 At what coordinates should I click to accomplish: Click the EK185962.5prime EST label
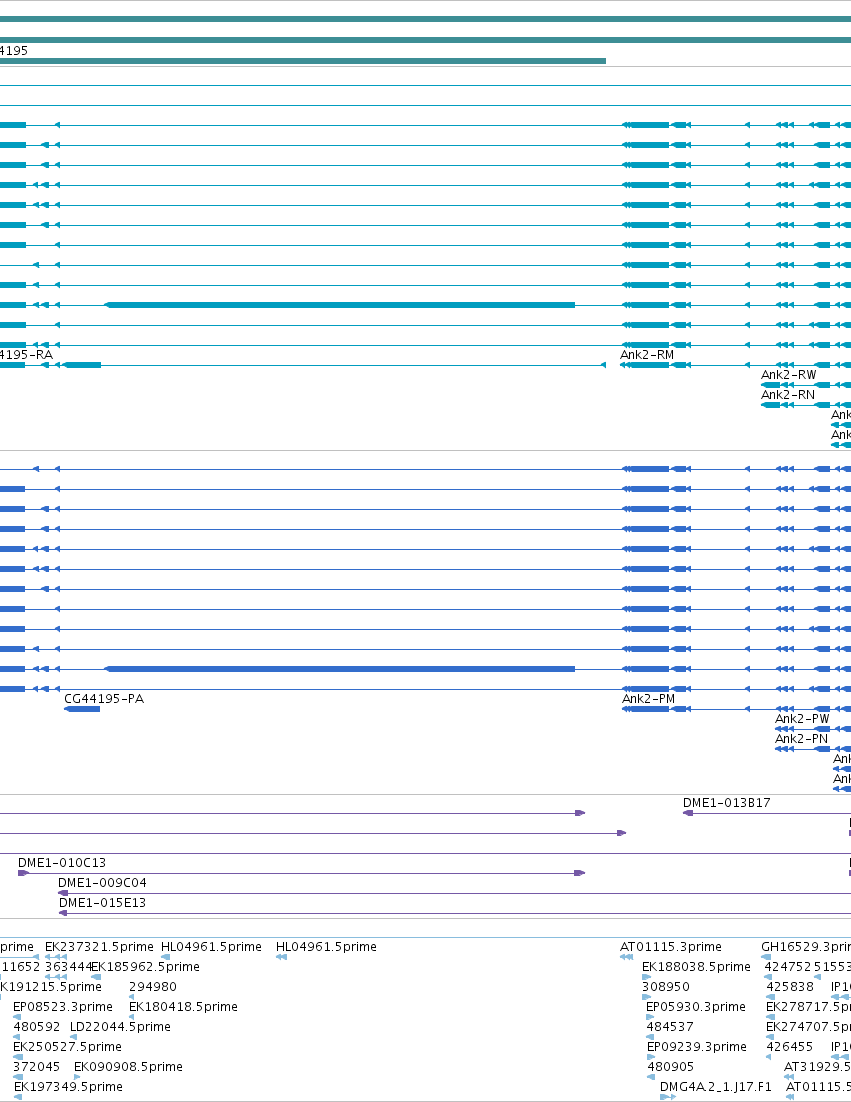pos(145,967)
